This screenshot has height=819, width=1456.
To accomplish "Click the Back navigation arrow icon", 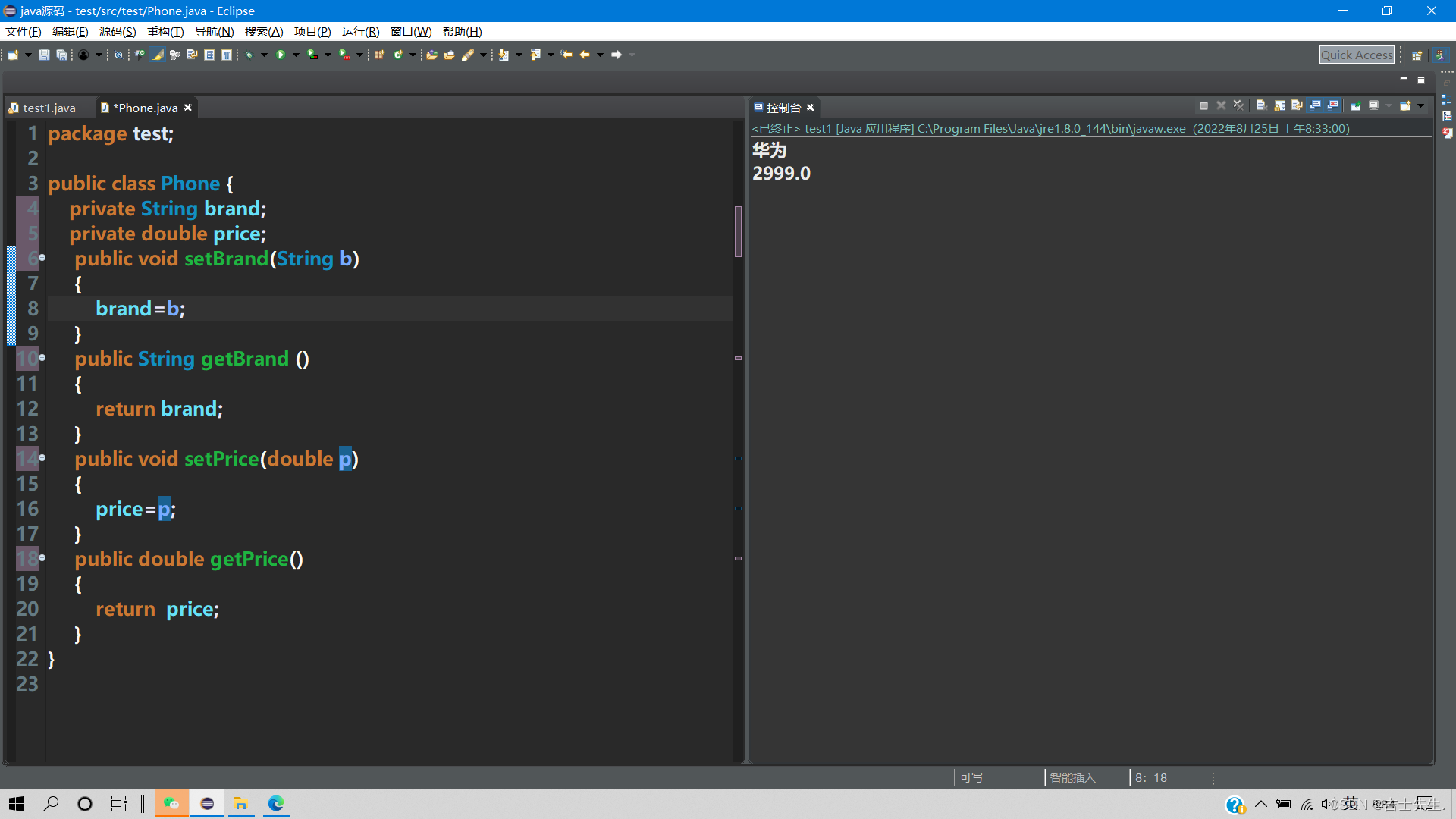I will (x=585, y=55).
